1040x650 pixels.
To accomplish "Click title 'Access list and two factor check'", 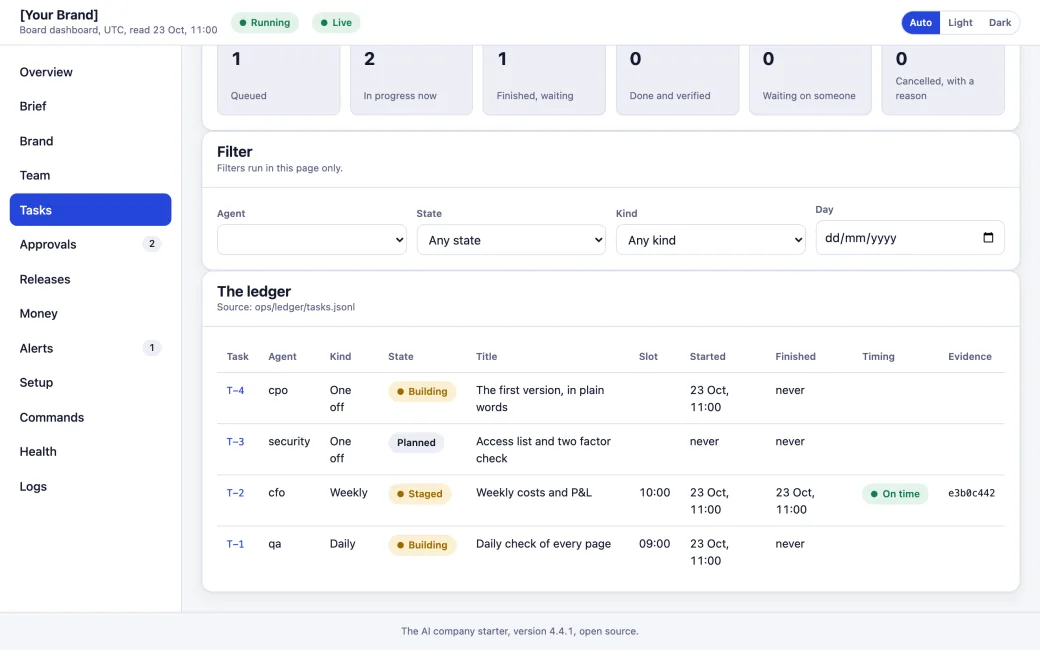I will pyautogui.click(x=543, y=450).
